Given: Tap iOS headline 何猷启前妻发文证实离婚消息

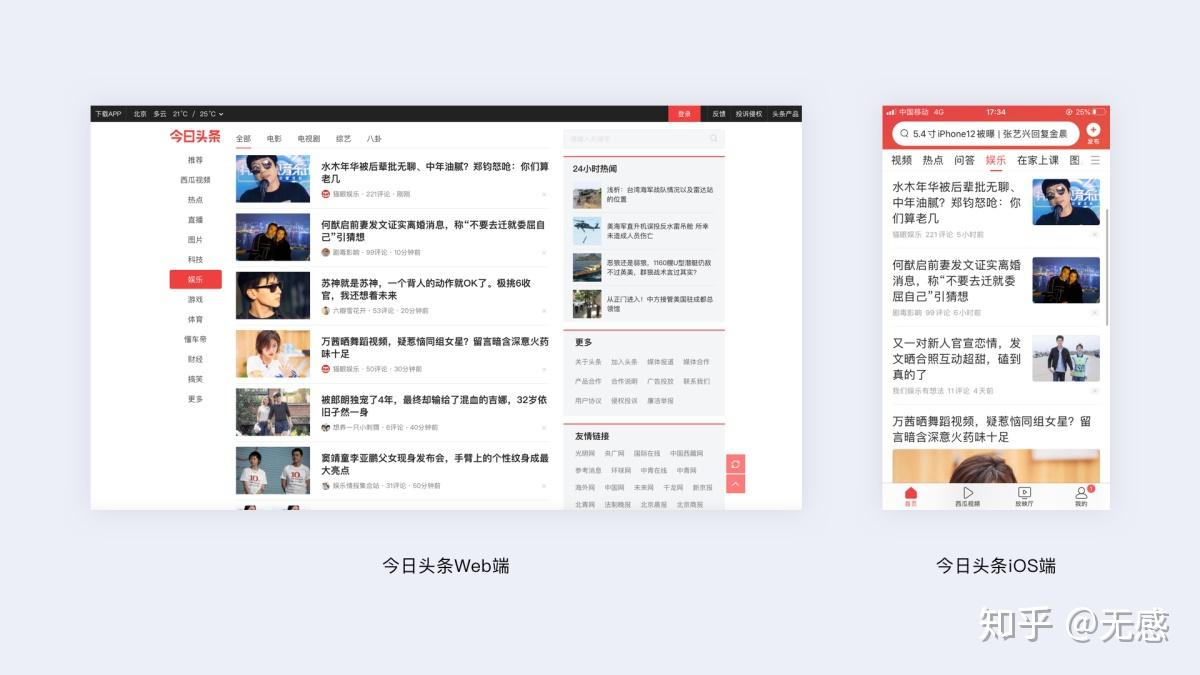Looking at the screenshot, I should [956, 280].
